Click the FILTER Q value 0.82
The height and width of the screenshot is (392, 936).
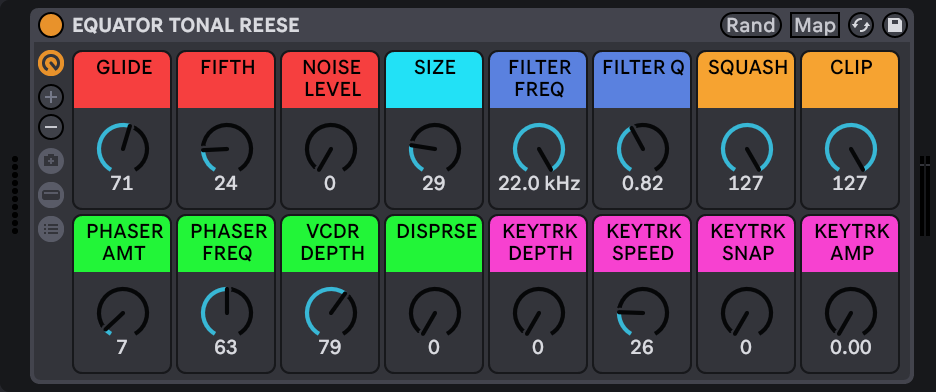[642, 183]
